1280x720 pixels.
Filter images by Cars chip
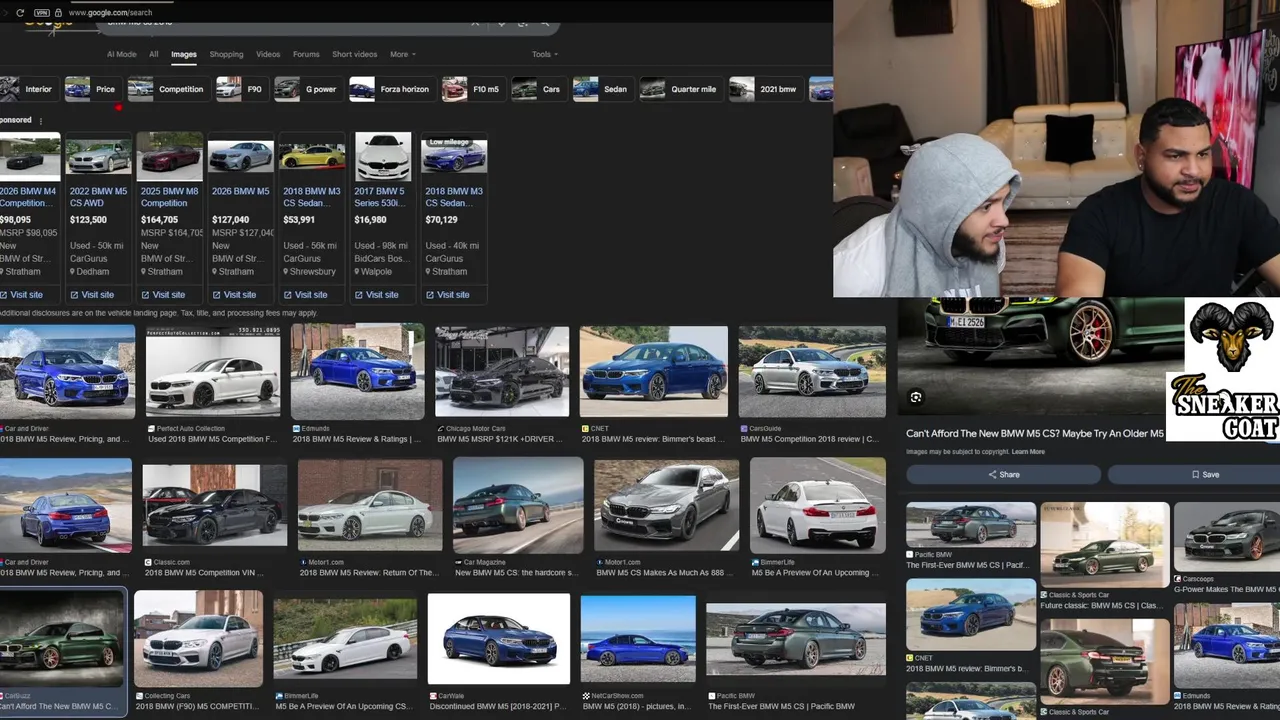pos(538,89)
